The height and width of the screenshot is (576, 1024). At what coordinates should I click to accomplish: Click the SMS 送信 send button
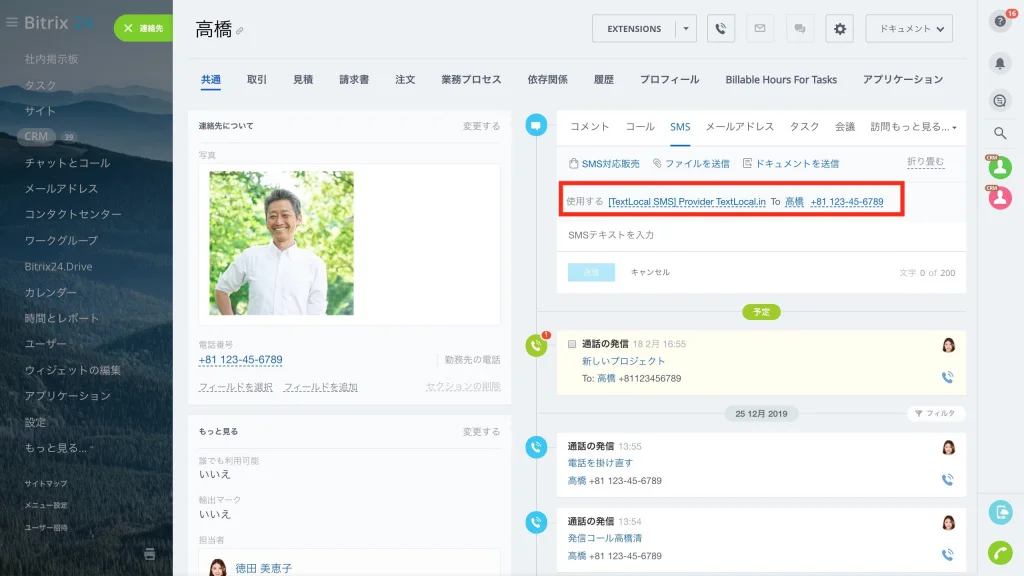click(x=591, y=272)
